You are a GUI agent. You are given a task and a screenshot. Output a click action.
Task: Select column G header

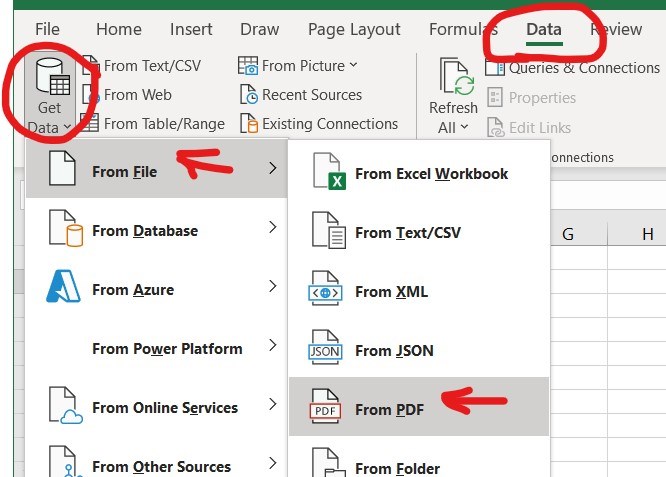point(567,234)
